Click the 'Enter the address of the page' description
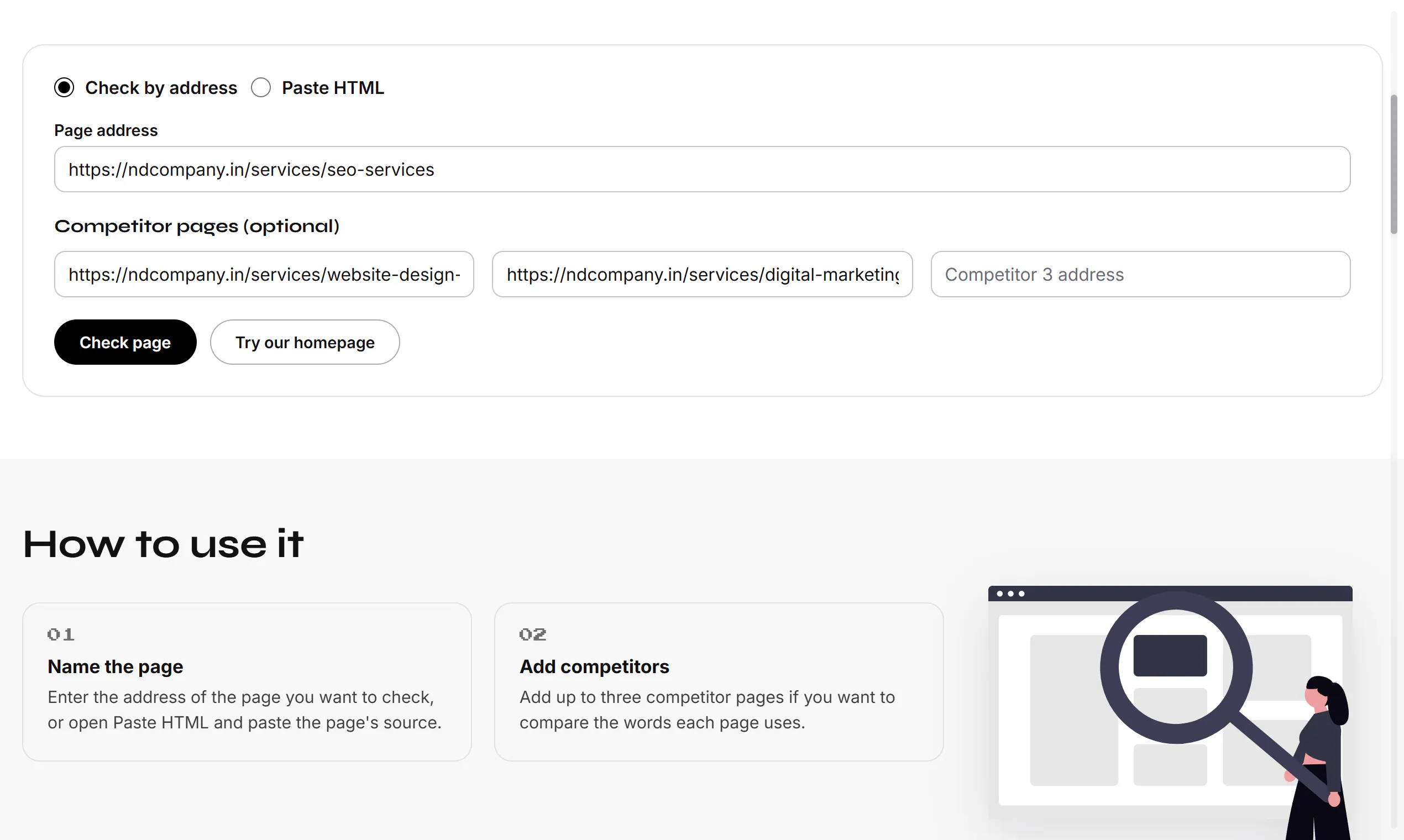The image size is (1404, 840). point(244,710)
